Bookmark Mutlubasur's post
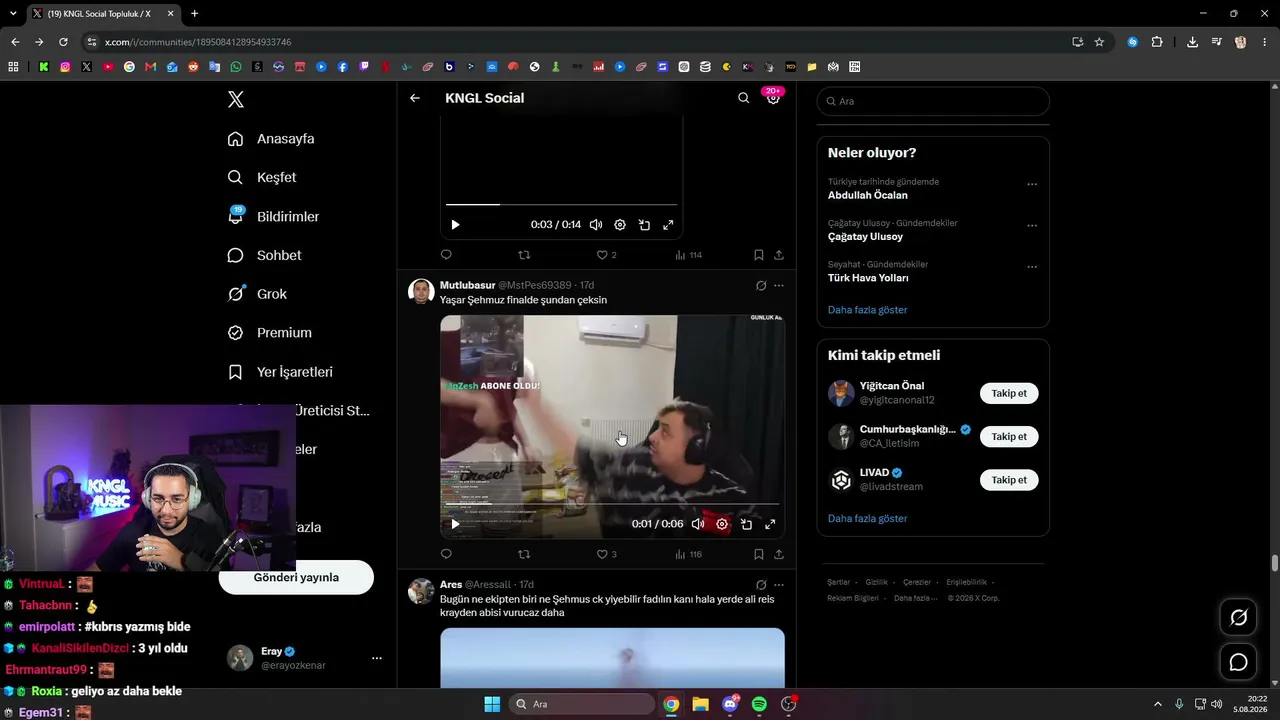Image resolution: width=1280 pixels, height=720 pixels. (x=759, y=554)
